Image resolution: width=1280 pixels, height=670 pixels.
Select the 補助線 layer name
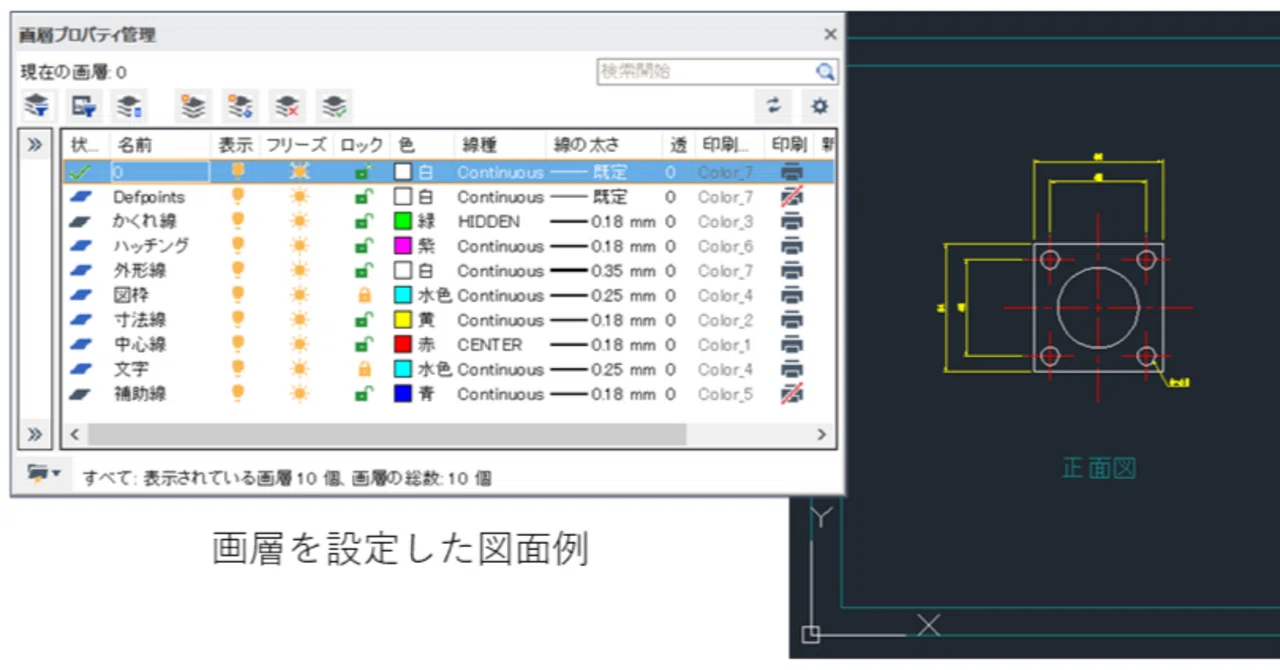140,394
